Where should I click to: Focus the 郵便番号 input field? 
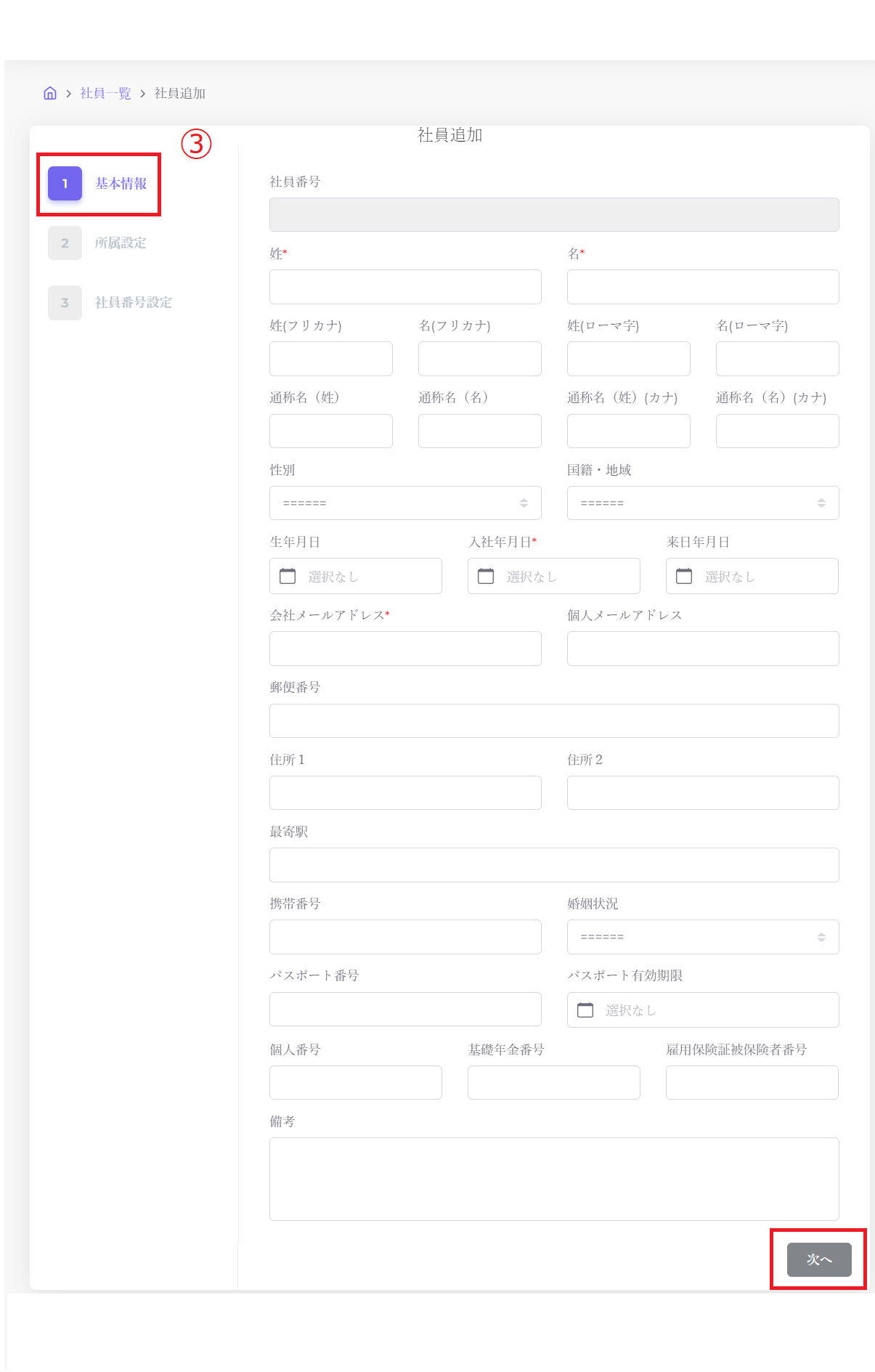(x=554, y=720)
